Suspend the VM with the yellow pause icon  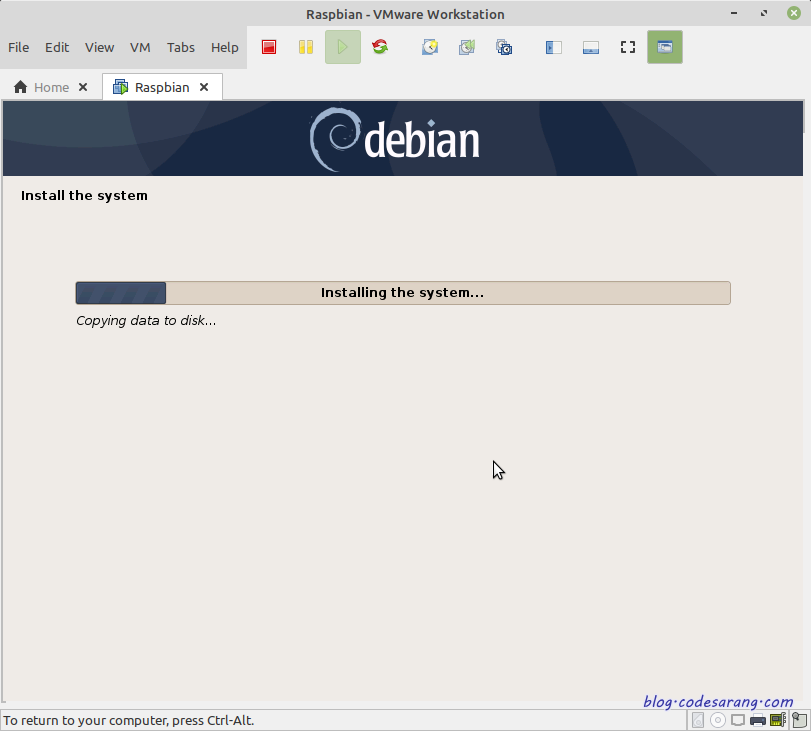(306, 47)
